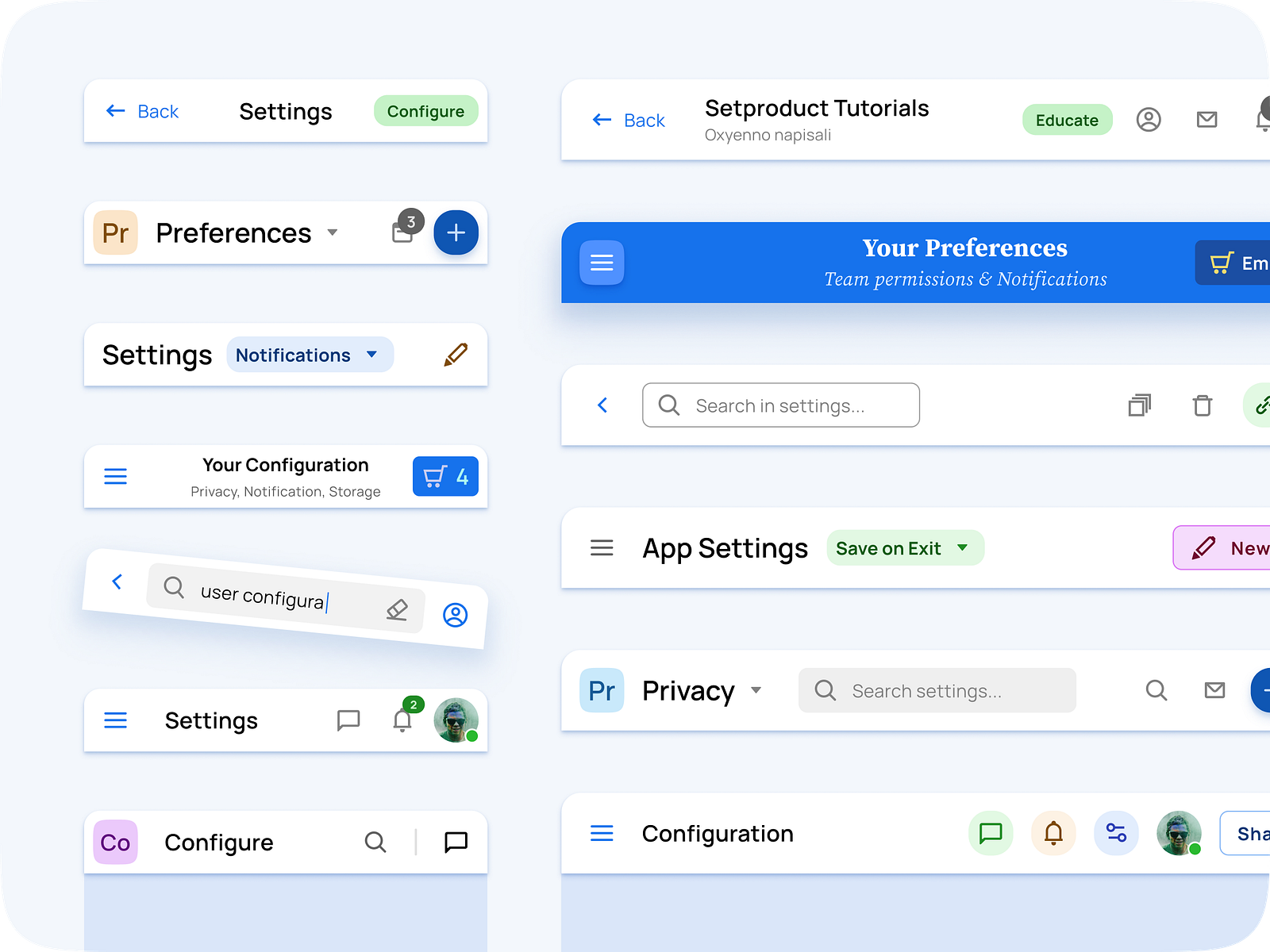
Task: Click the green Configure button
Action: (x=425, y=111)
